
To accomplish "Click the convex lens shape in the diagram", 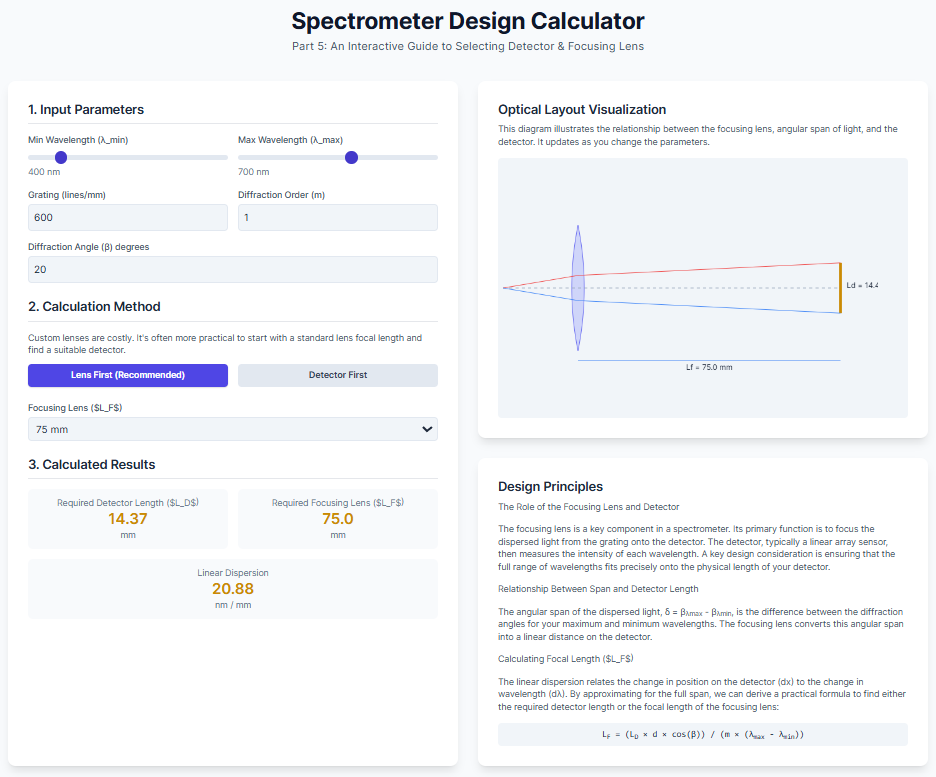I will (x=577, y=288).
